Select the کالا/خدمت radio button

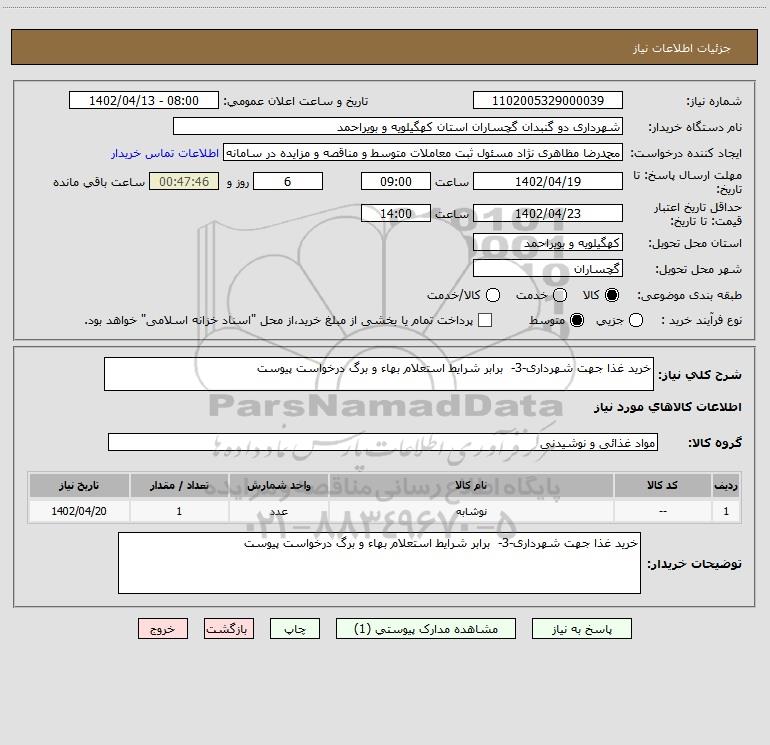click(x=493, y=295)
